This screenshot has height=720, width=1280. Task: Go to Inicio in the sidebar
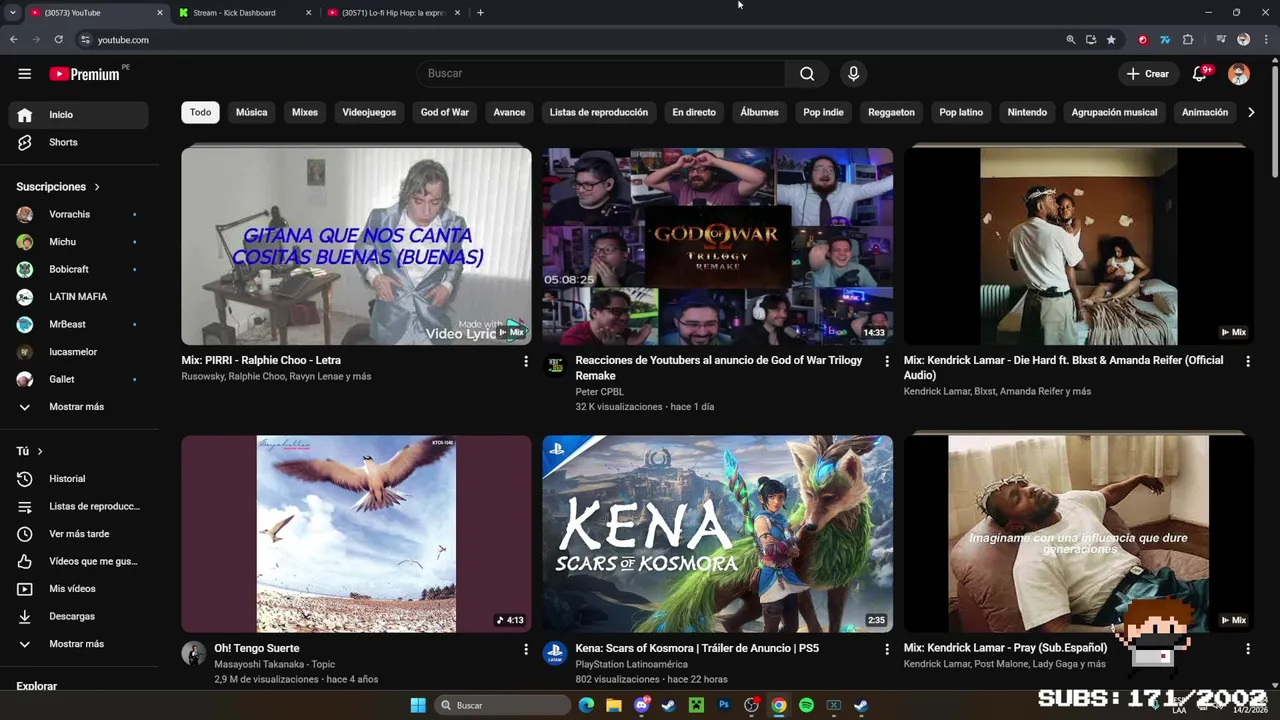pos(78,115)
